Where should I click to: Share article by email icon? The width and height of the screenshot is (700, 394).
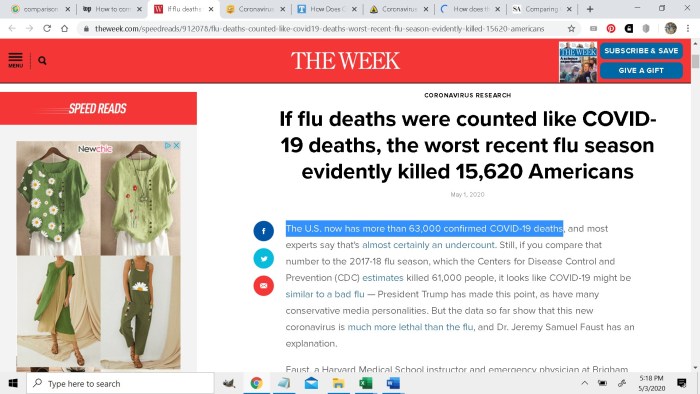click(263, 286)
